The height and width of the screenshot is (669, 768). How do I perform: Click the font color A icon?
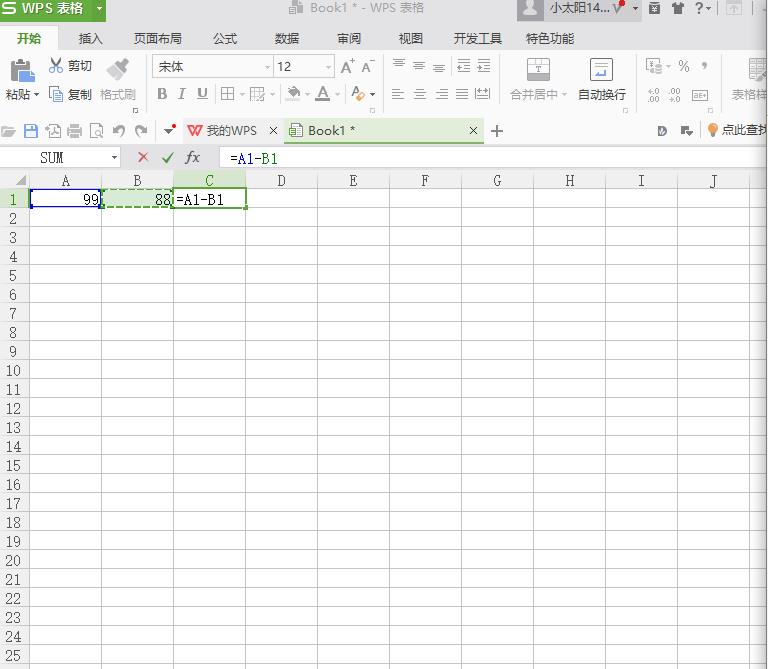(x=322, y=93)
